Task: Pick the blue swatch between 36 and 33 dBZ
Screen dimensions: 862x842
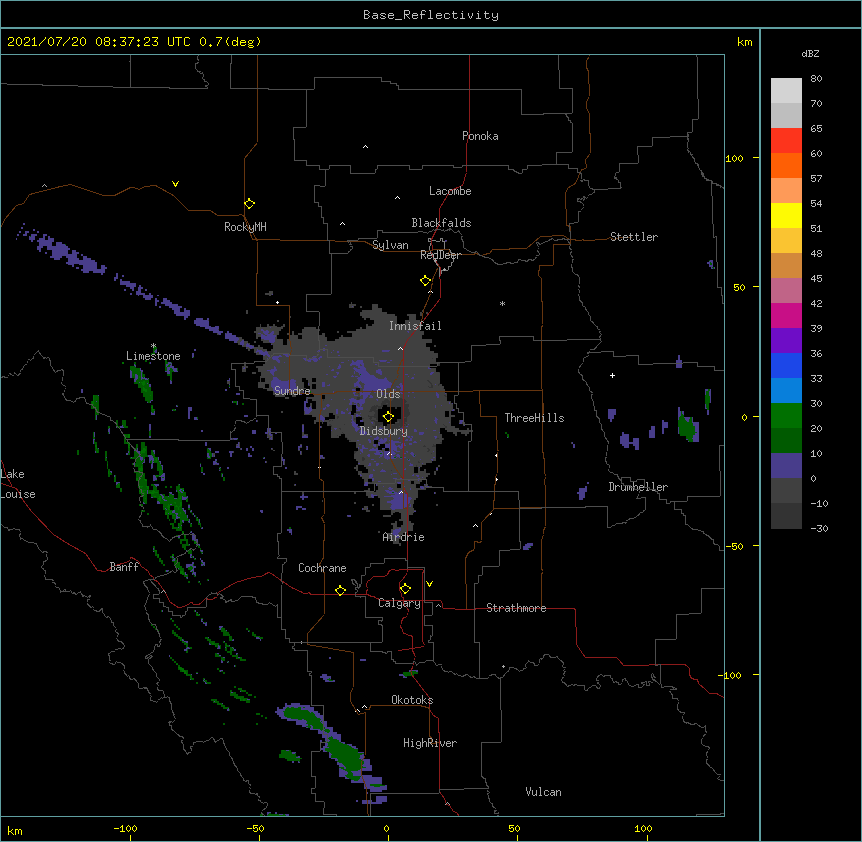Action: (786, 365)
